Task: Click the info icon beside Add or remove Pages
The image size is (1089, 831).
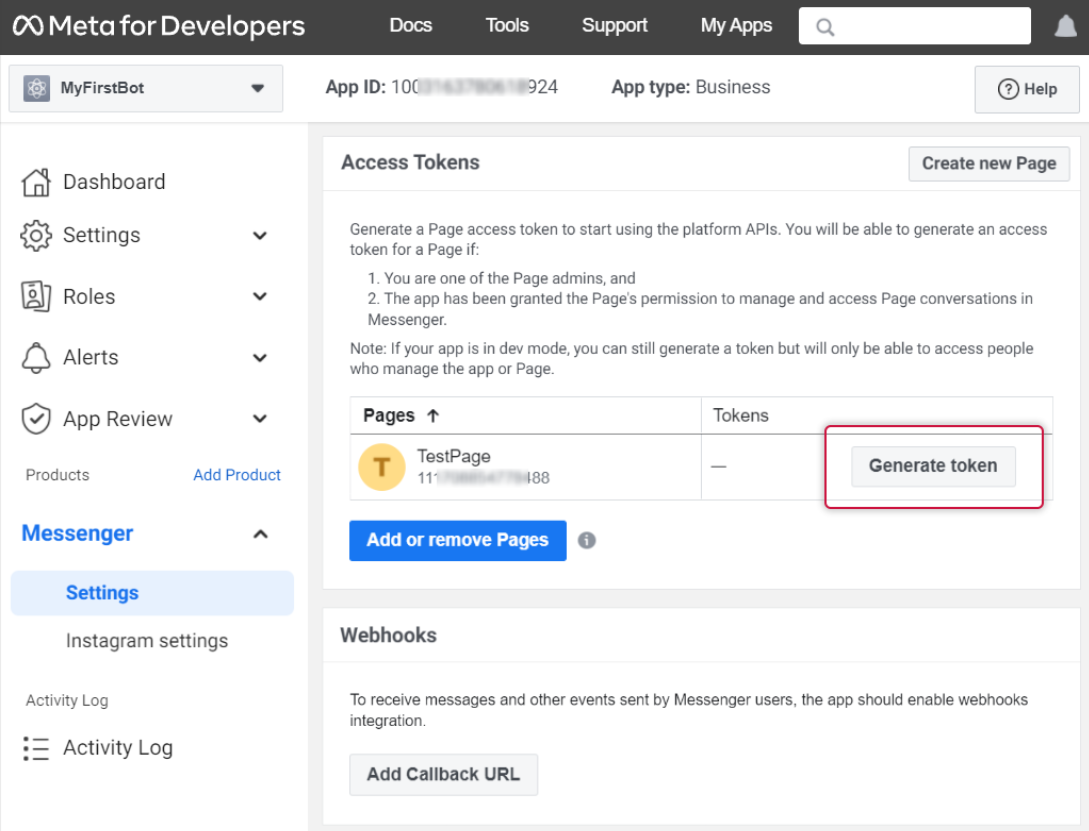Action: tap(587, 540)
